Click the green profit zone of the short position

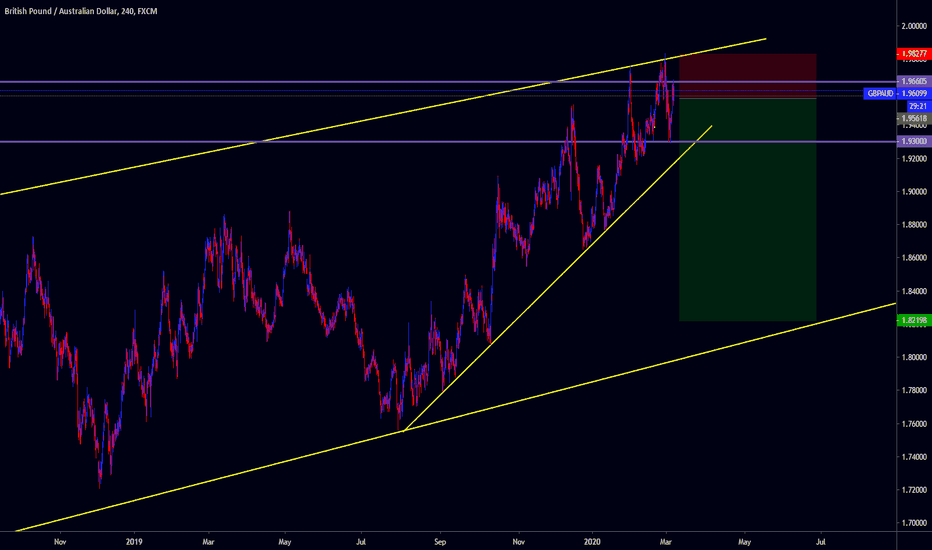point(747,220)
